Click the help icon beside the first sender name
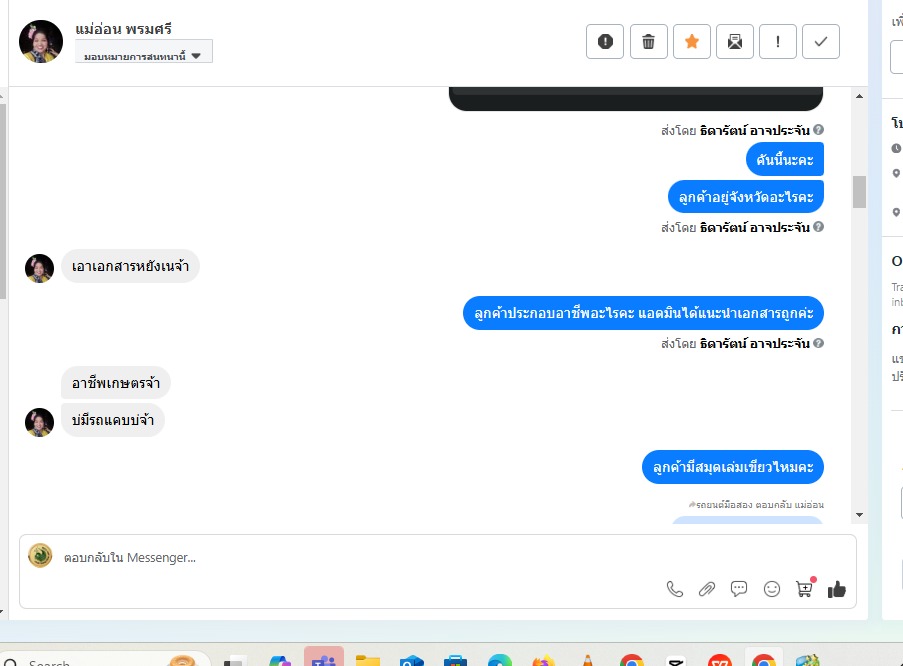Screen dimensions: 903x666 818,130
